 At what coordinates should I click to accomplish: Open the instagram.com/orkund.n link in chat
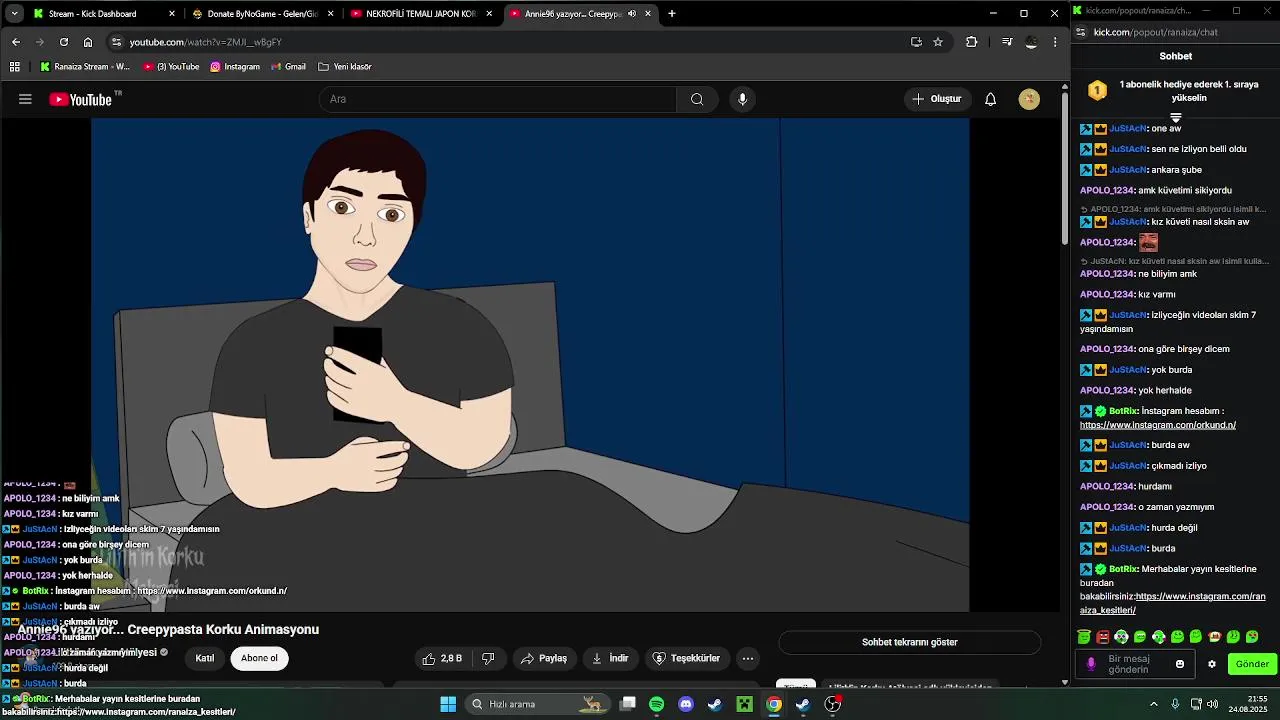(1158, 425)
